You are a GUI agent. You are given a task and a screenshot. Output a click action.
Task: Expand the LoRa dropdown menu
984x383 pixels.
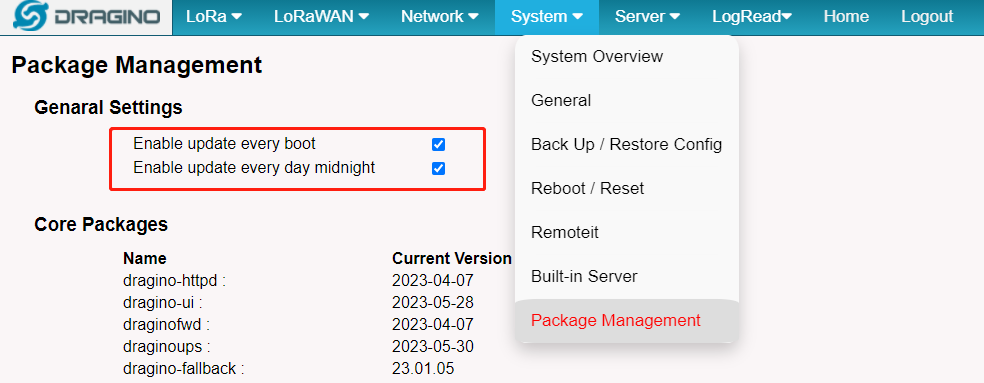pos(214,17)
